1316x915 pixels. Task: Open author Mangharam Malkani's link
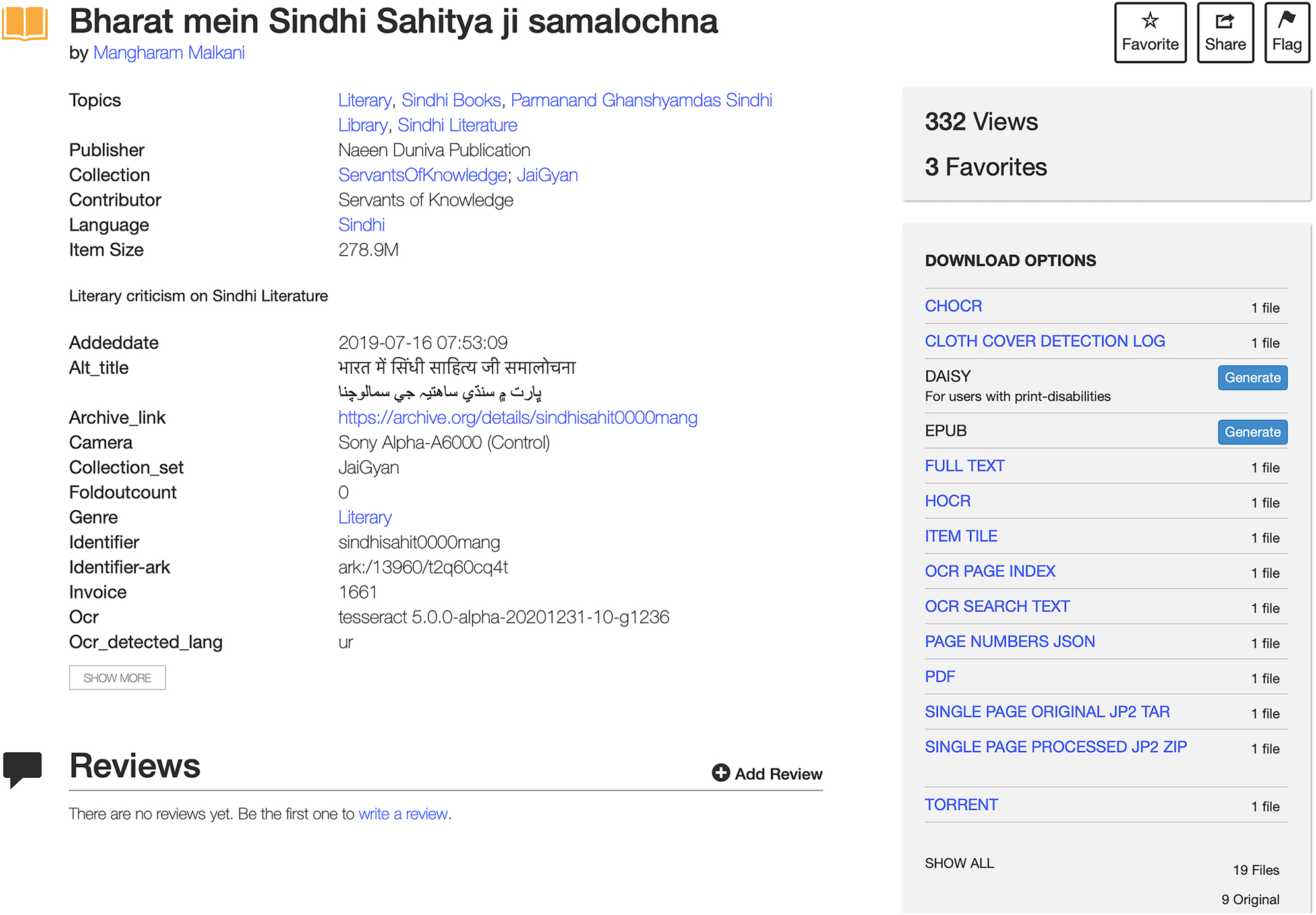click(169, 53)
